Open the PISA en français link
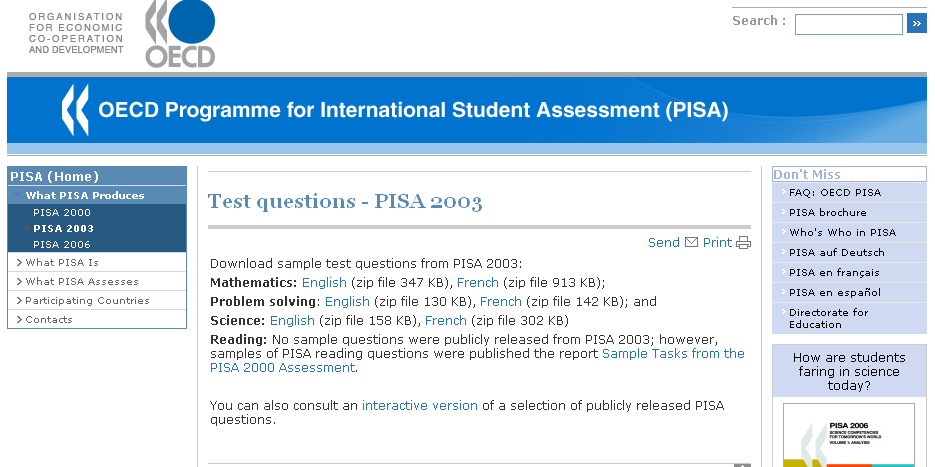The height and width of the screenshot is (467, 935). click(834, 273)
